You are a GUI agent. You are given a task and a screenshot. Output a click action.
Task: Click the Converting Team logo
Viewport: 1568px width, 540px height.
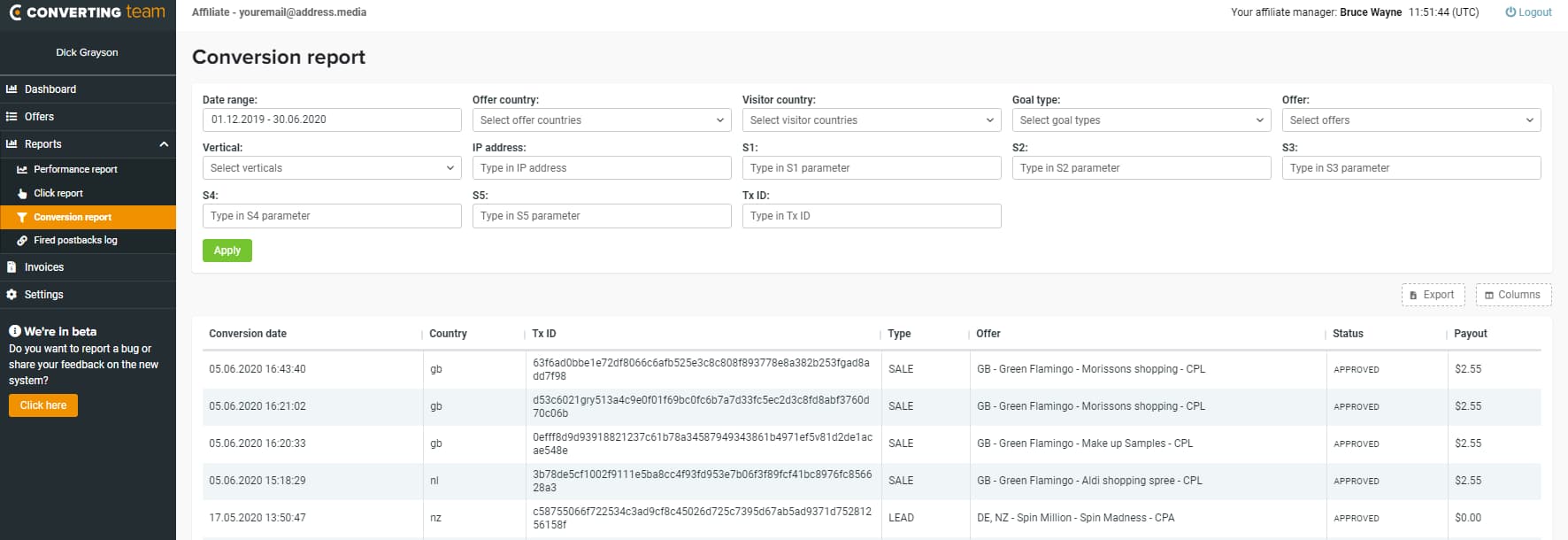87,12
